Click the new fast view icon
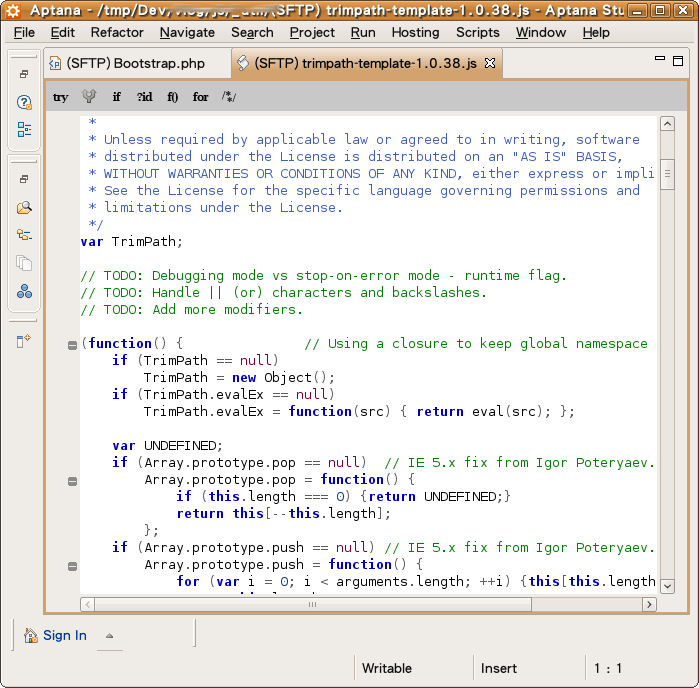Viewport: 699px width, 688px height. [x=23, y=341]
